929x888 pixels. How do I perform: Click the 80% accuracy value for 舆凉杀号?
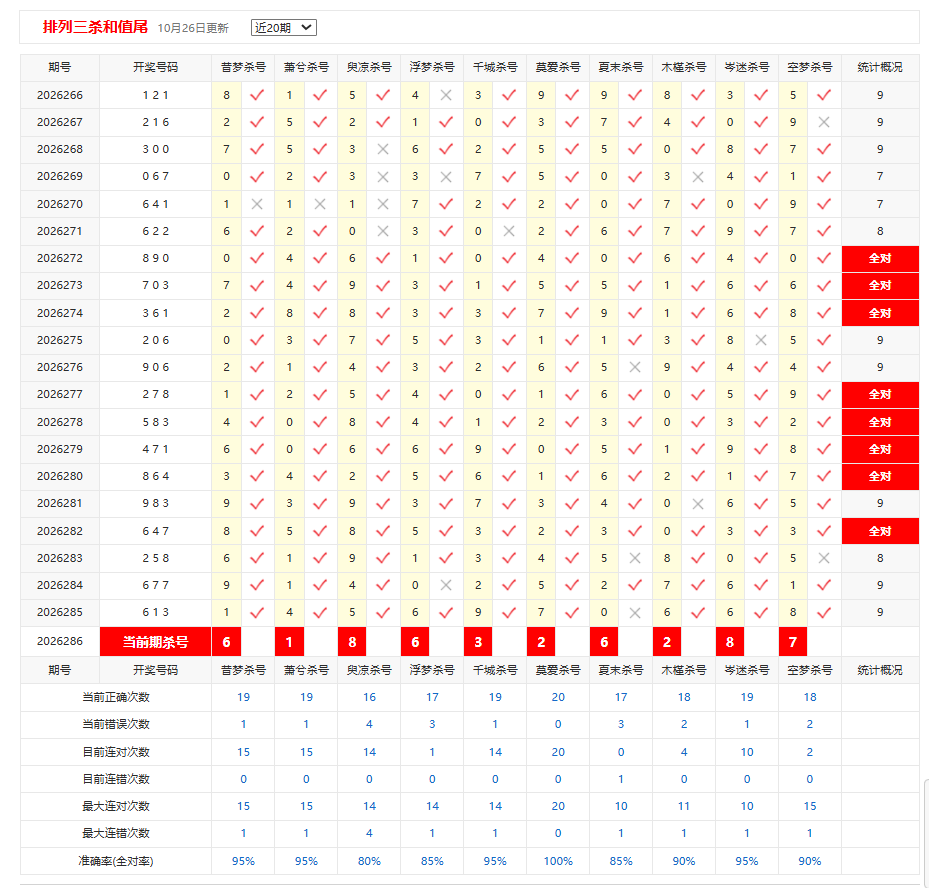369,861
